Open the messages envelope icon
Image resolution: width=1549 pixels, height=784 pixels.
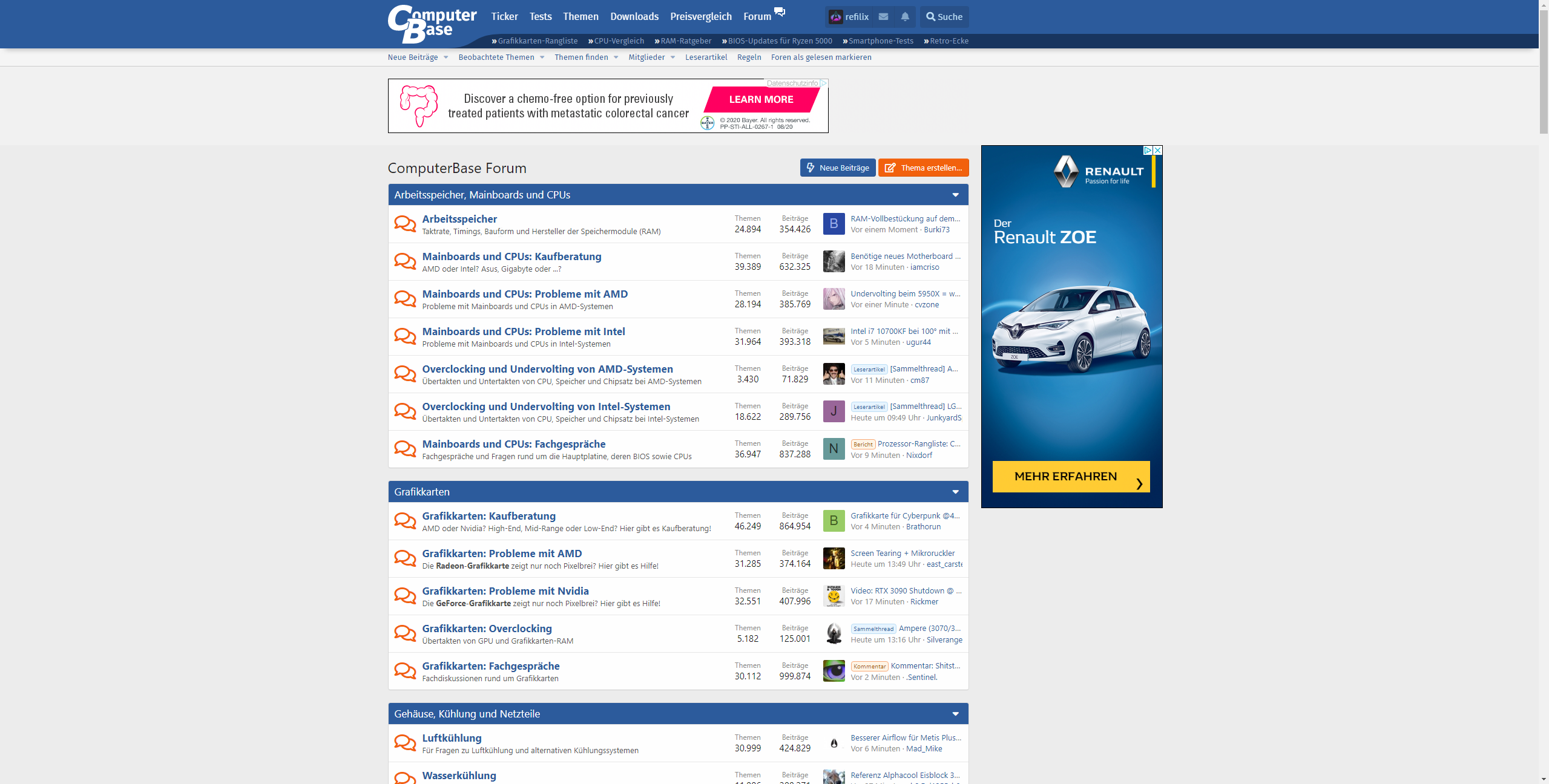tap(883, 17)
